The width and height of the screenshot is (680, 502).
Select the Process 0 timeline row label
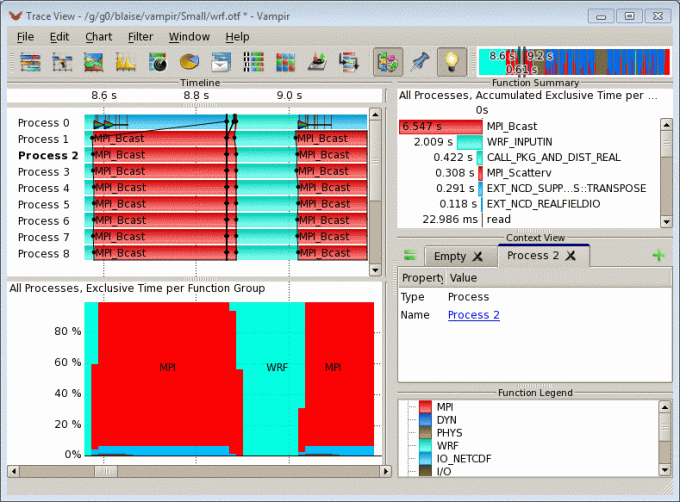click(x=43, y=123)
